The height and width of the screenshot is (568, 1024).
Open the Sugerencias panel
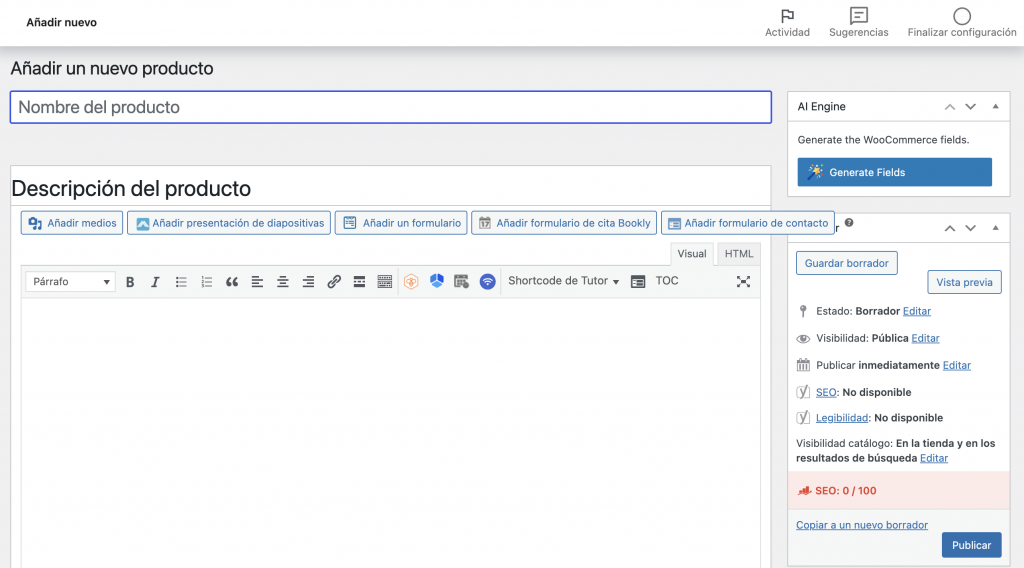[x=858, y=16]
